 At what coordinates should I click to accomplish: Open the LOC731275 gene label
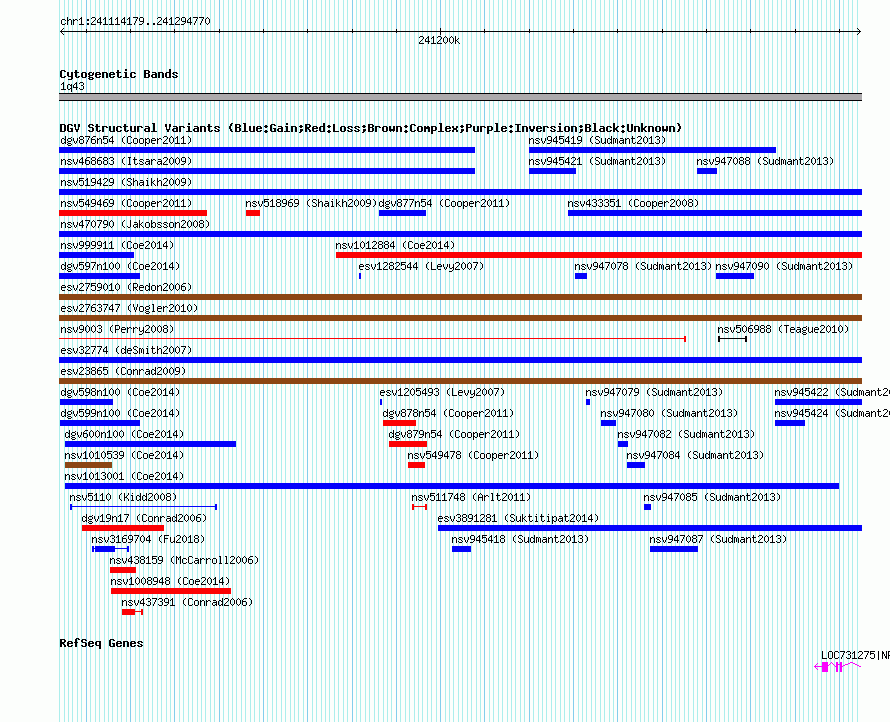(855, 655)
